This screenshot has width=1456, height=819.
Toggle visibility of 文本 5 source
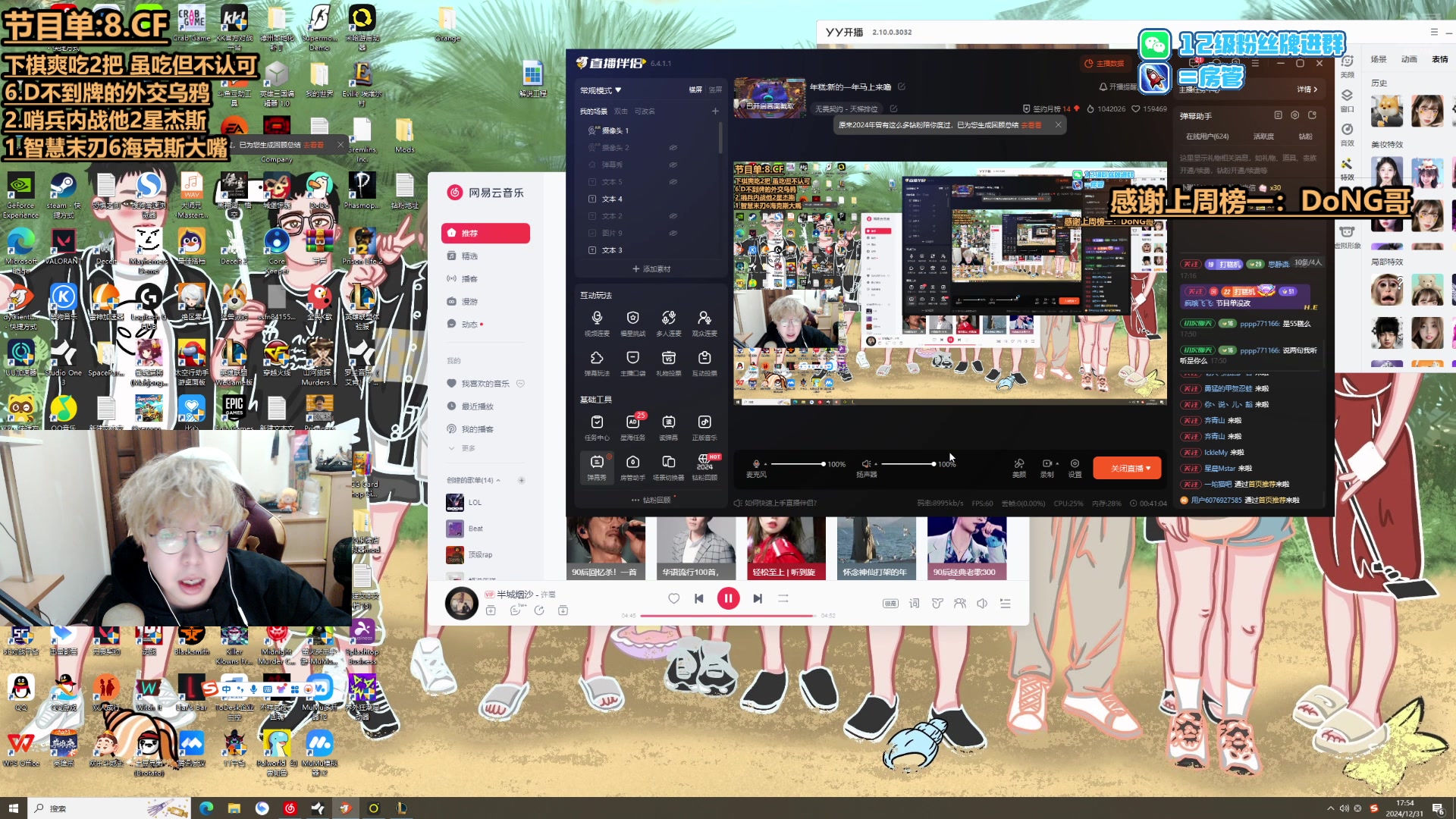[673, 182]
